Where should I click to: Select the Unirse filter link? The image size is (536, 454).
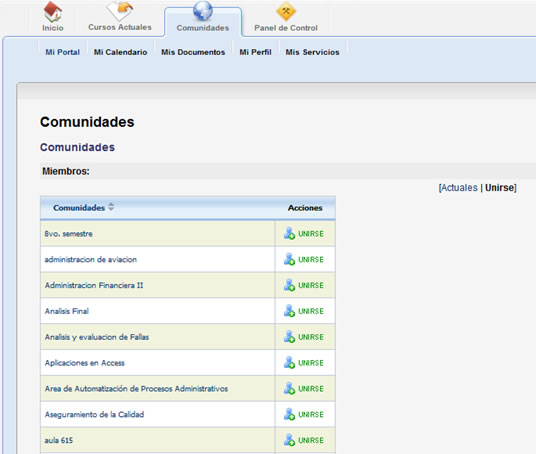500,188
